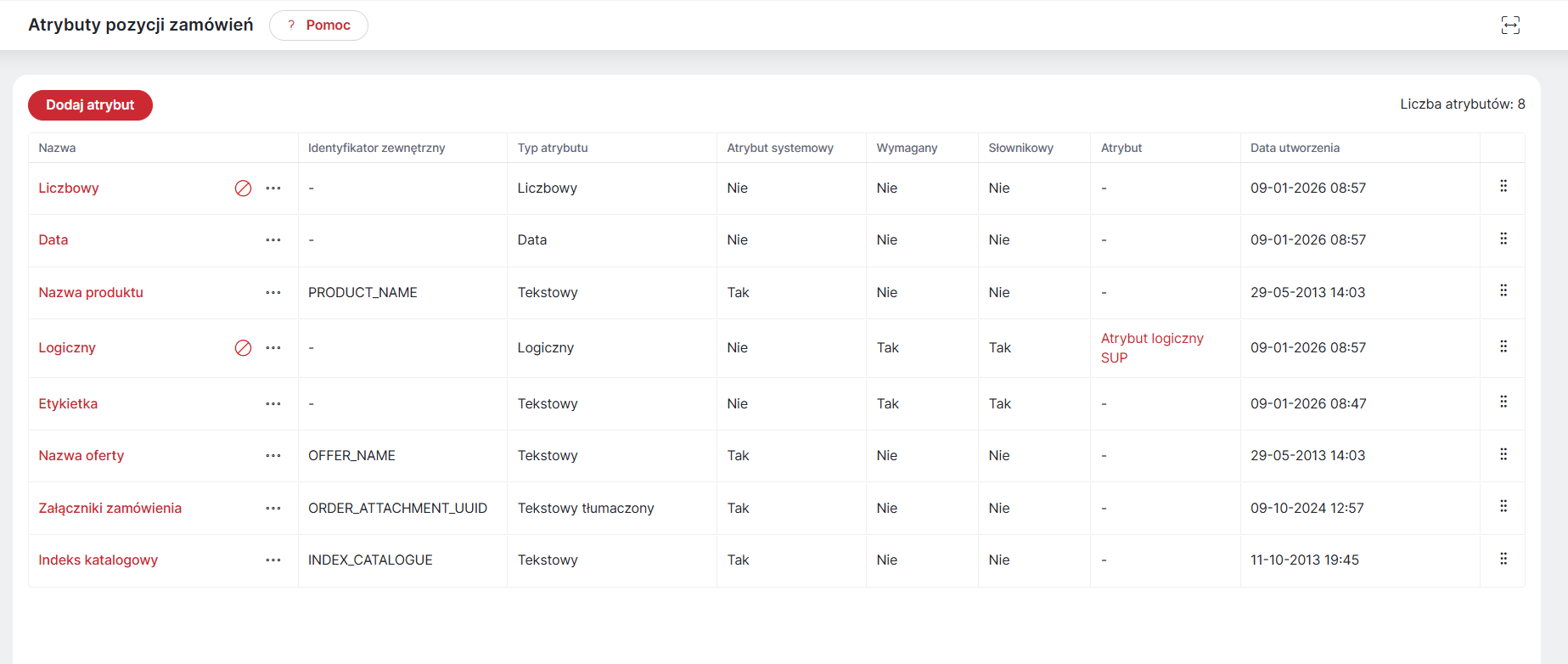The image size is (1568, 664).
Task: Grab drag handle of Nazwa produktu row
Action: pos(1503,290)
